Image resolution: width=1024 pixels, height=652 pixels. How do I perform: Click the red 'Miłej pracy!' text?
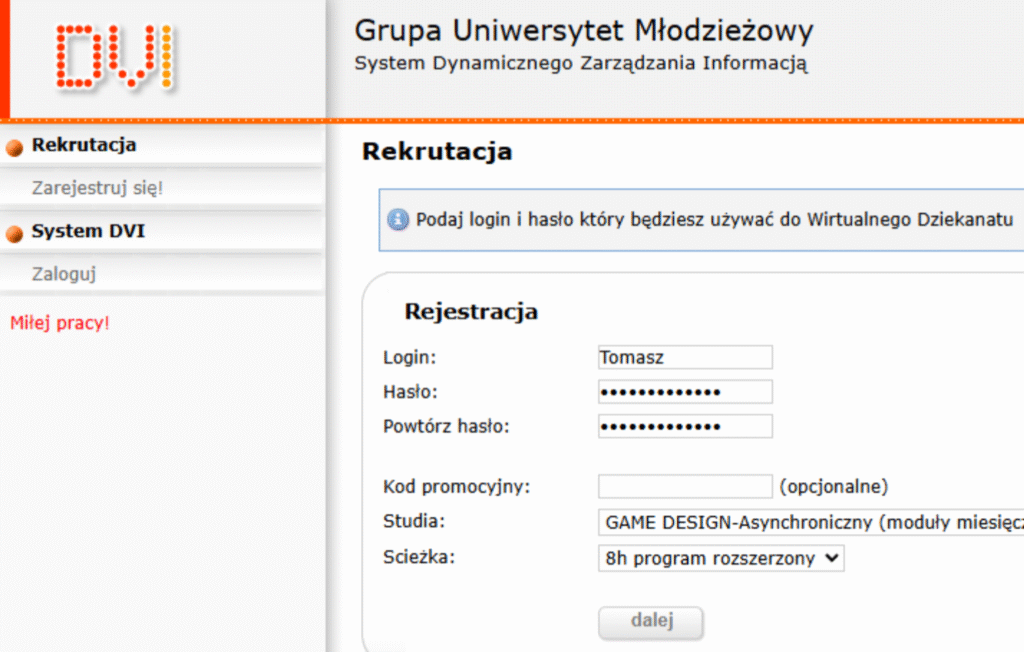coord(60,323)
